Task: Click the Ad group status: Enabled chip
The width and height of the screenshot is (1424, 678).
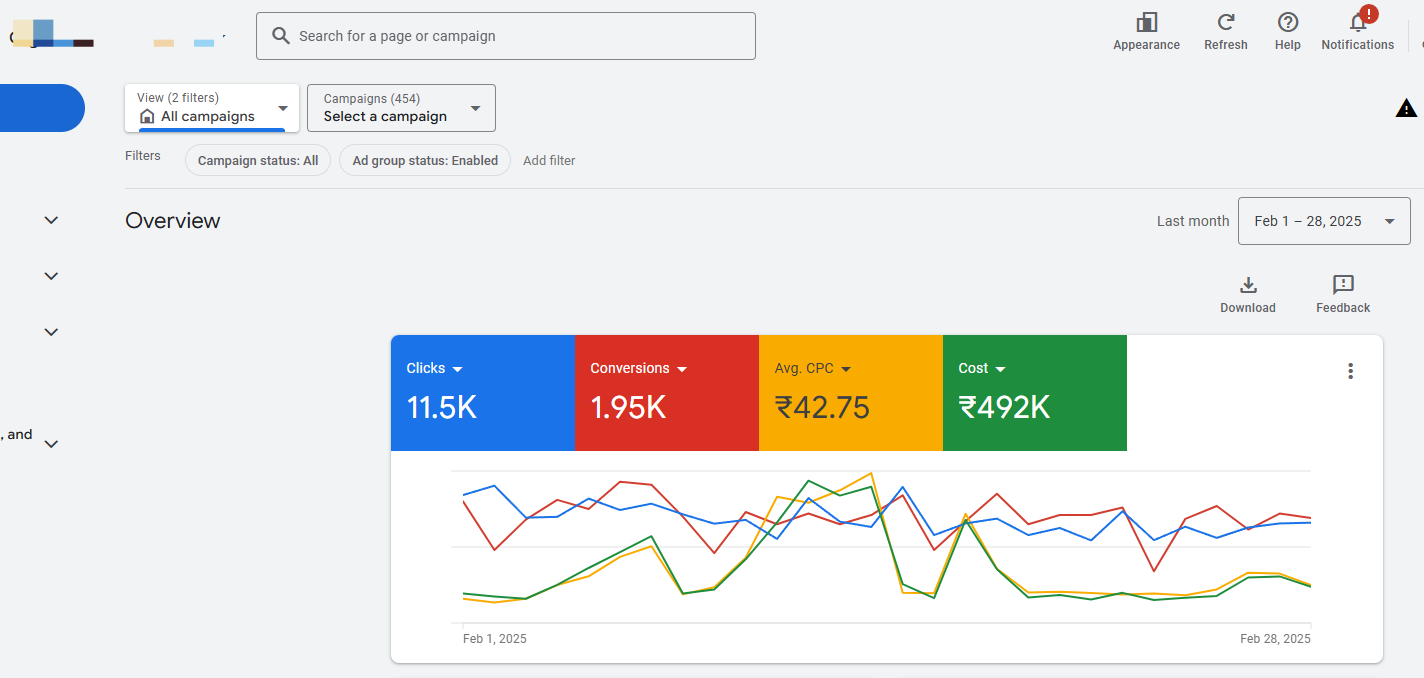Action: 425,160
